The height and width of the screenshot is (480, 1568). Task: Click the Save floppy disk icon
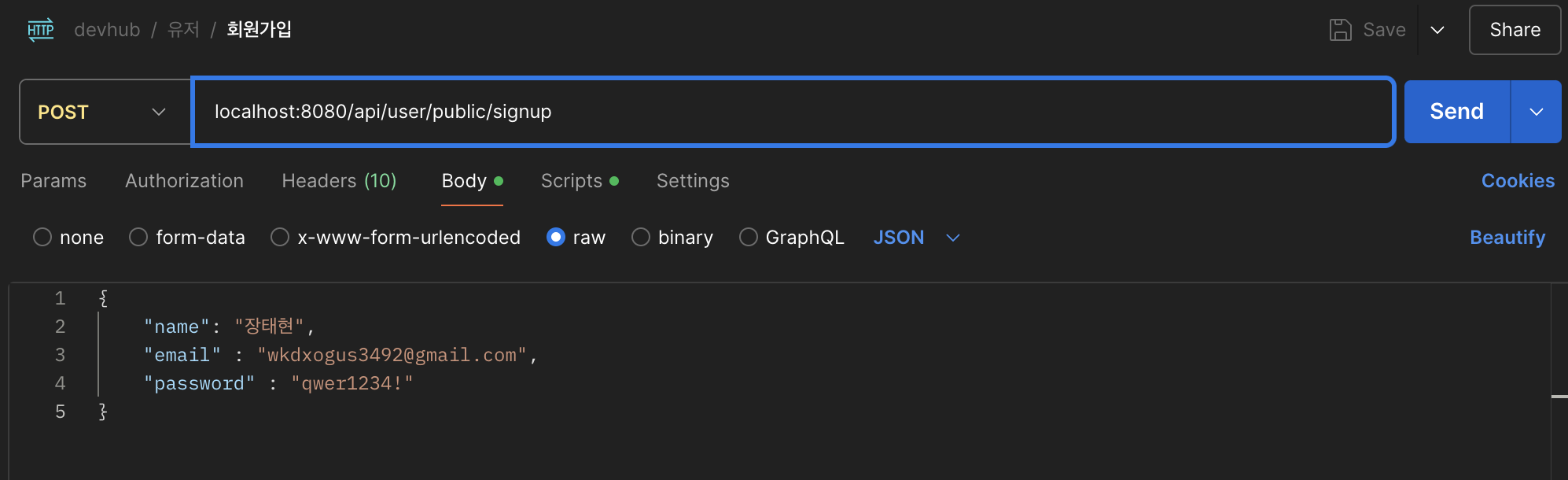point(1340,30)
